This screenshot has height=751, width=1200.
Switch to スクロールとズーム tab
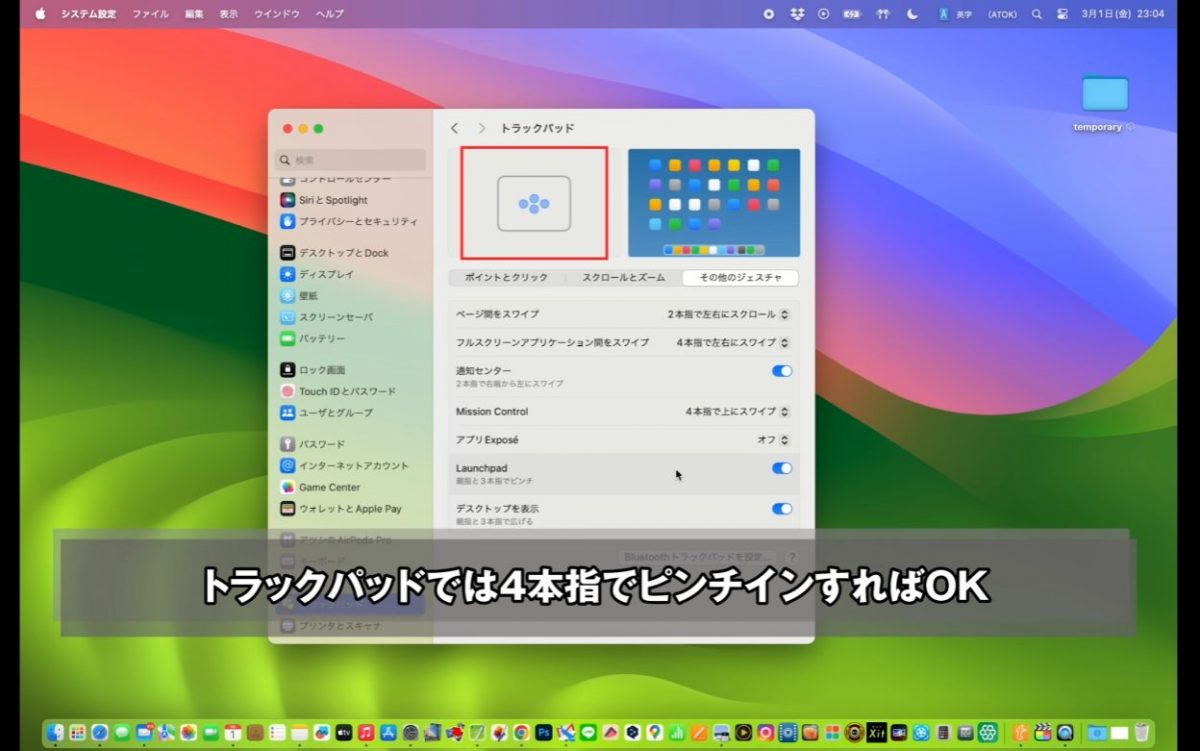[624, 278]
